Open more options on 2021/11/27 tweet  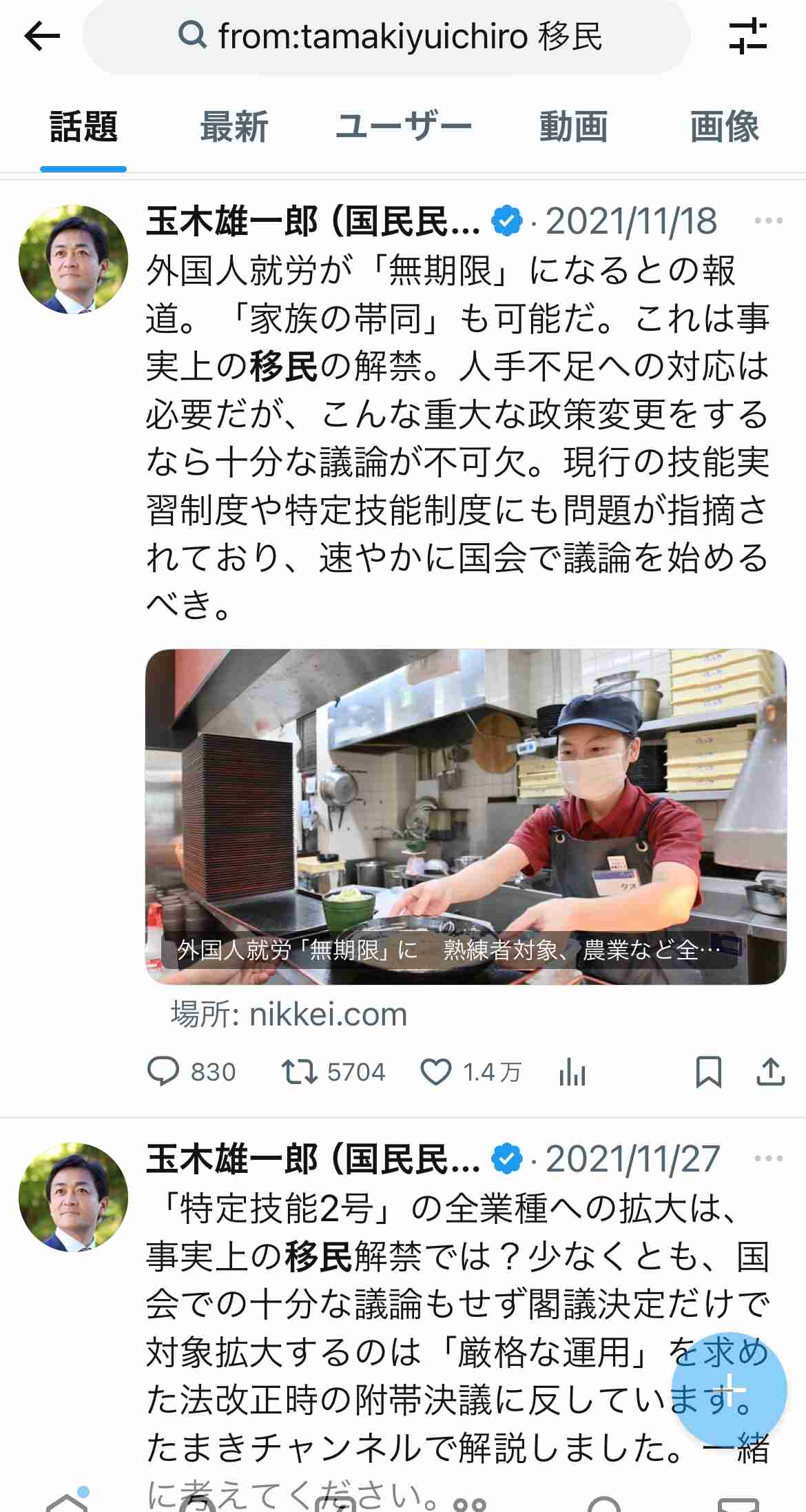click(x=768, y=1158)
